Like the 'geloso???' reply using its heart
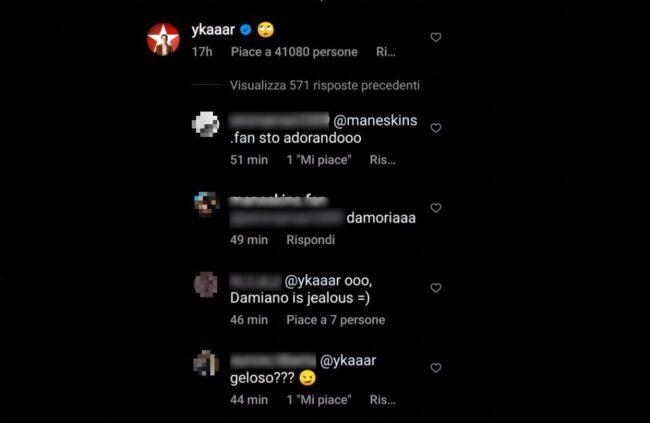Viewport: 650px width, 423px height. (436, 368)
